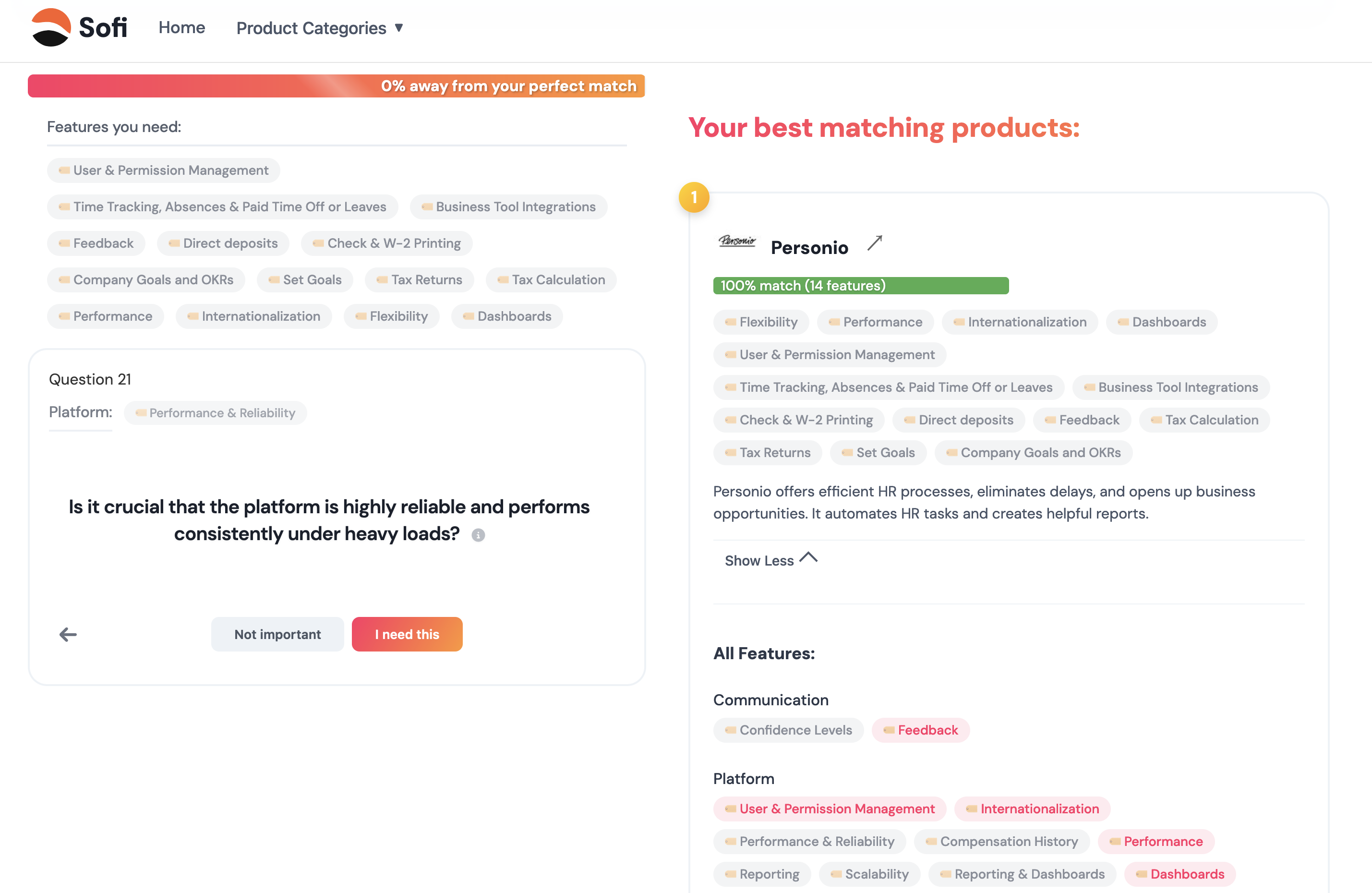
Task: Open the Product Categories dropdown
Action: point(320,28)
